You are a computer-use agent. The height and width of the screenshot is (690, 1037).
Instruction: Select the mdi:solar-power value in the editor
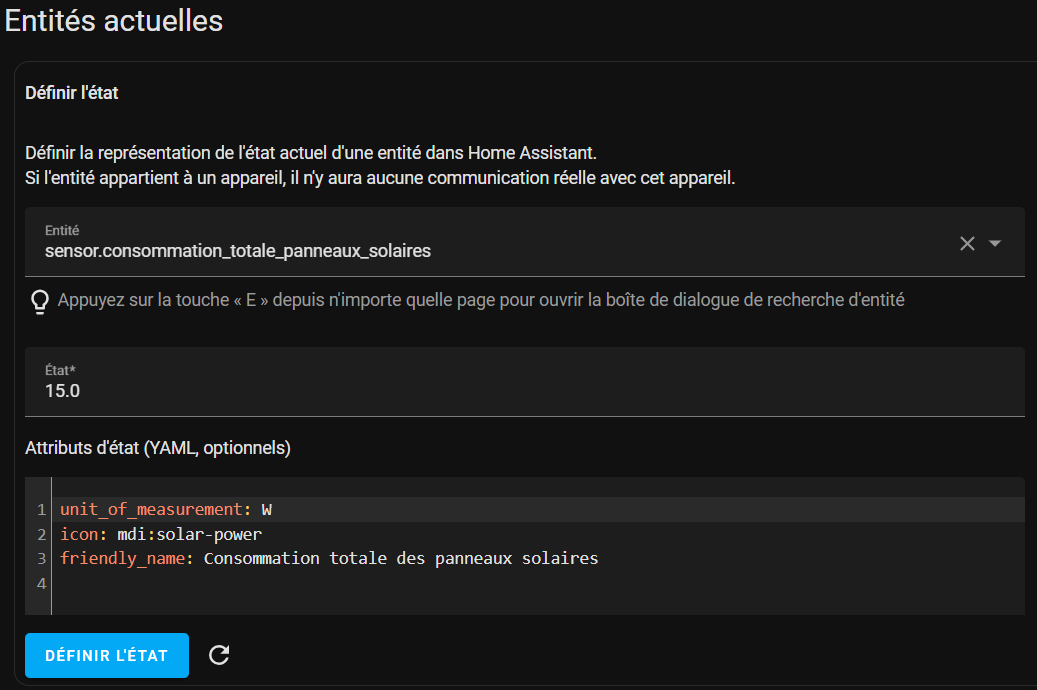(190, 534)
